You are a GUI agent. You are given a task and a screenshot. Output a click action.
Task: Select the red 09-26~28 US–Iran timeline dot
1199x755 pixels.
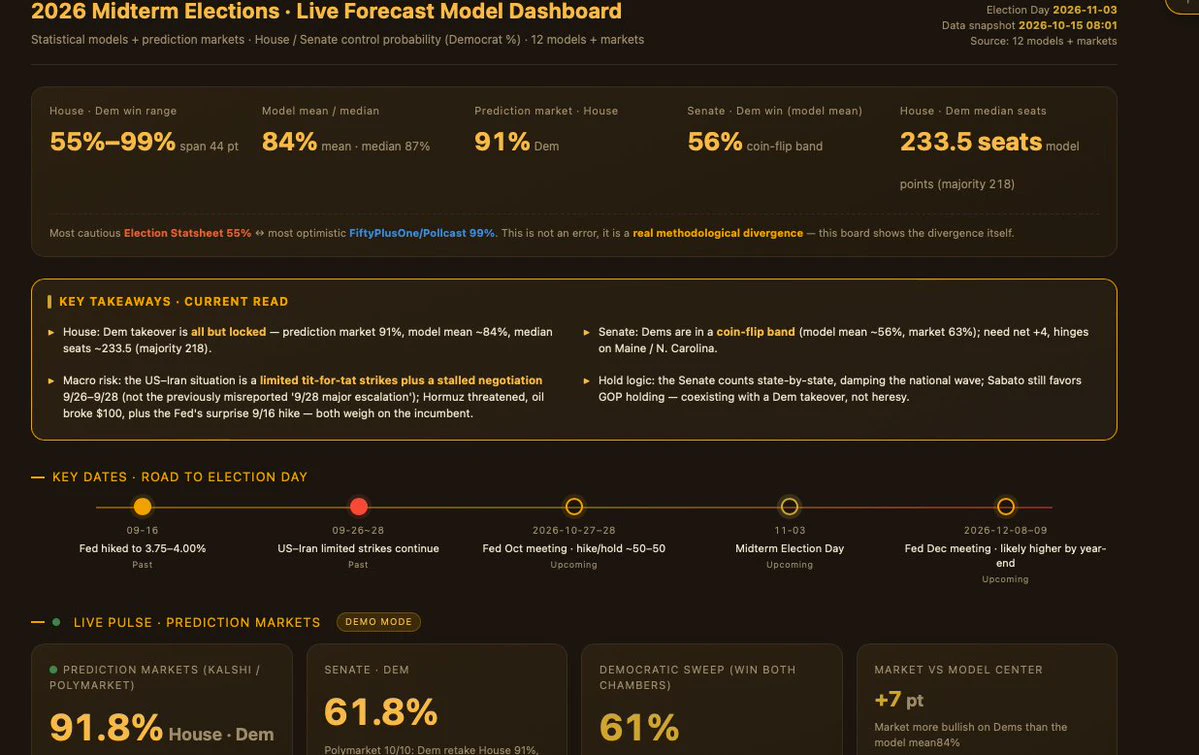359,506
